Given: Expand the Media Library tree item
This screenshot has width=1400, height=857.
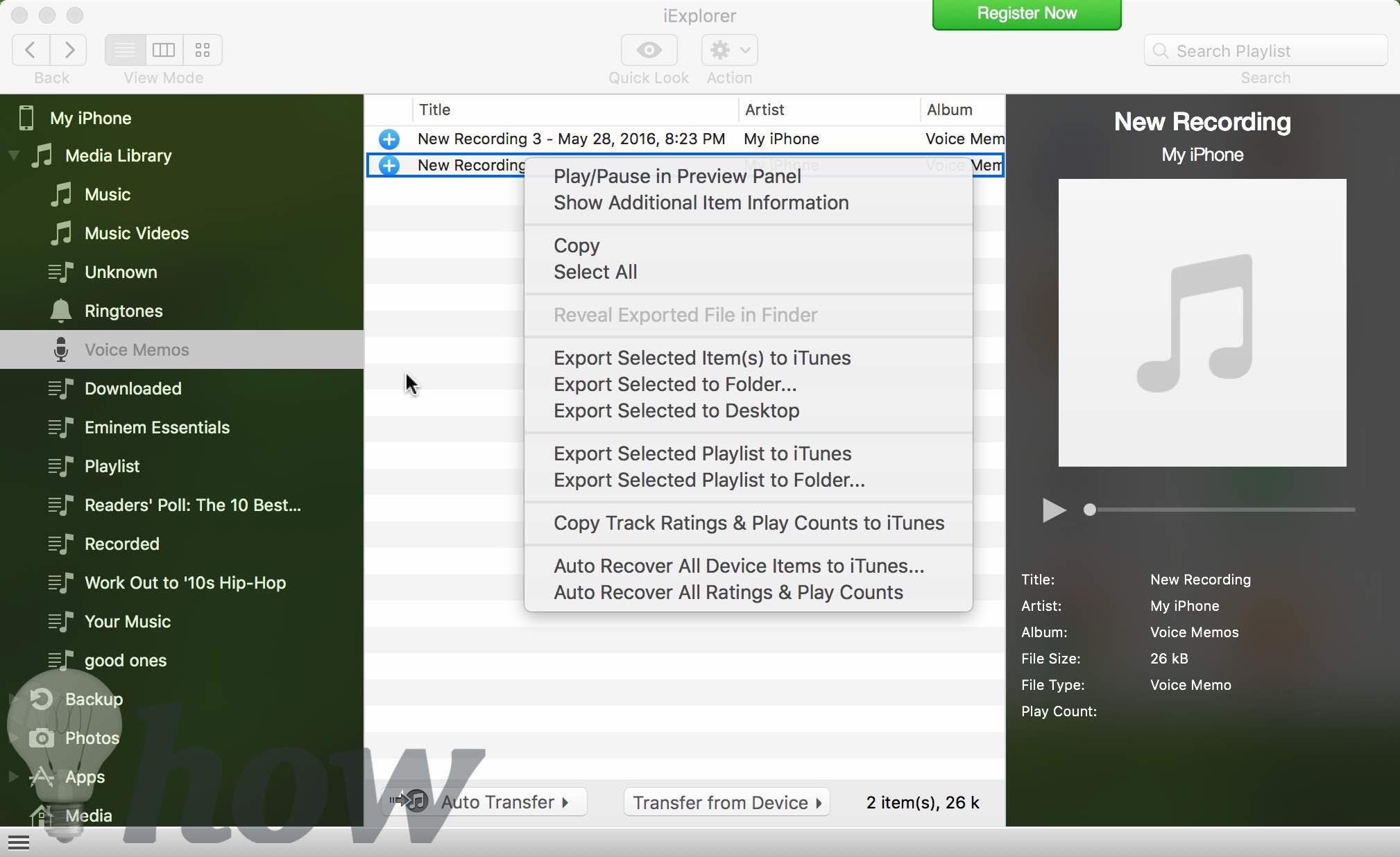Looking at the screenshot, I should 14,155.
